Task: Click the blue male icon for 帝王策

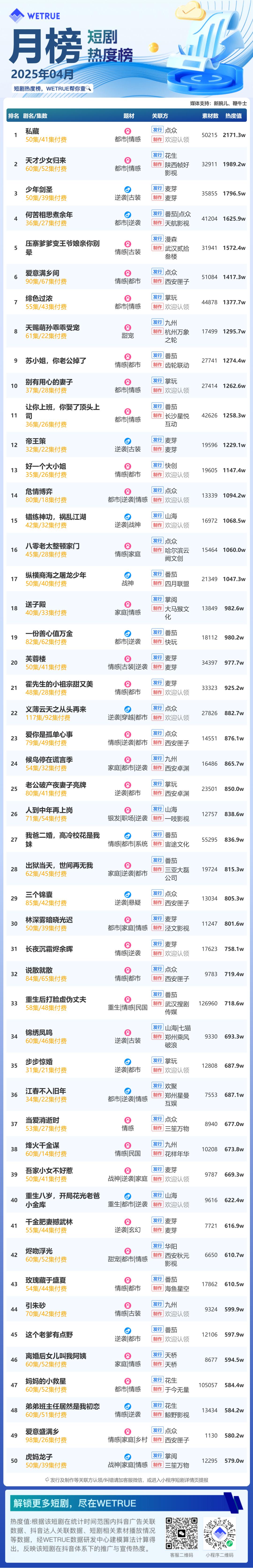Action: (127, 441)
